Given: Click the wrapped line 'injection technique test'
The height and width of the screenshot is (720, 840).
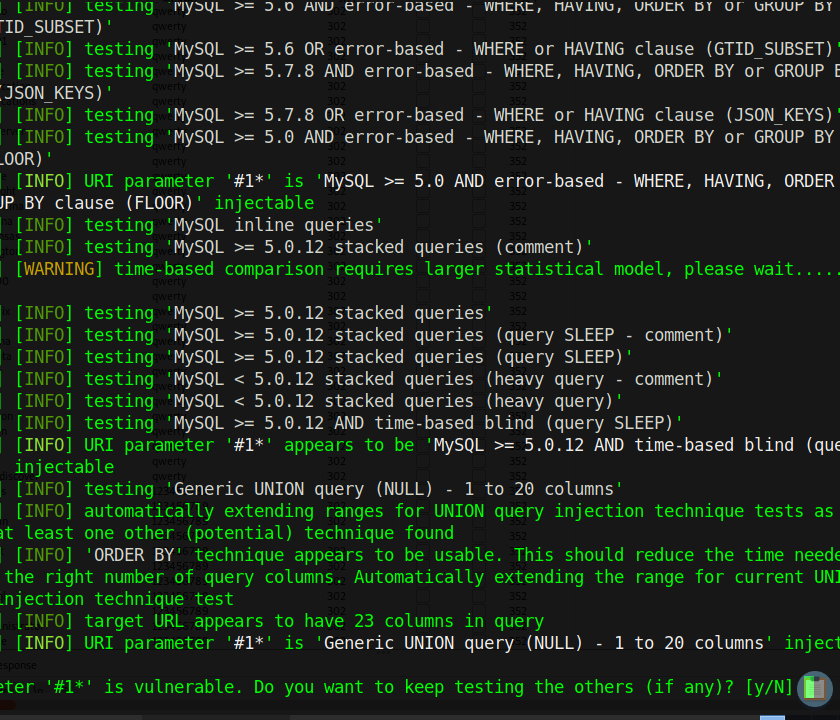Looking at the screenshot, I should [x=116, y=598].
